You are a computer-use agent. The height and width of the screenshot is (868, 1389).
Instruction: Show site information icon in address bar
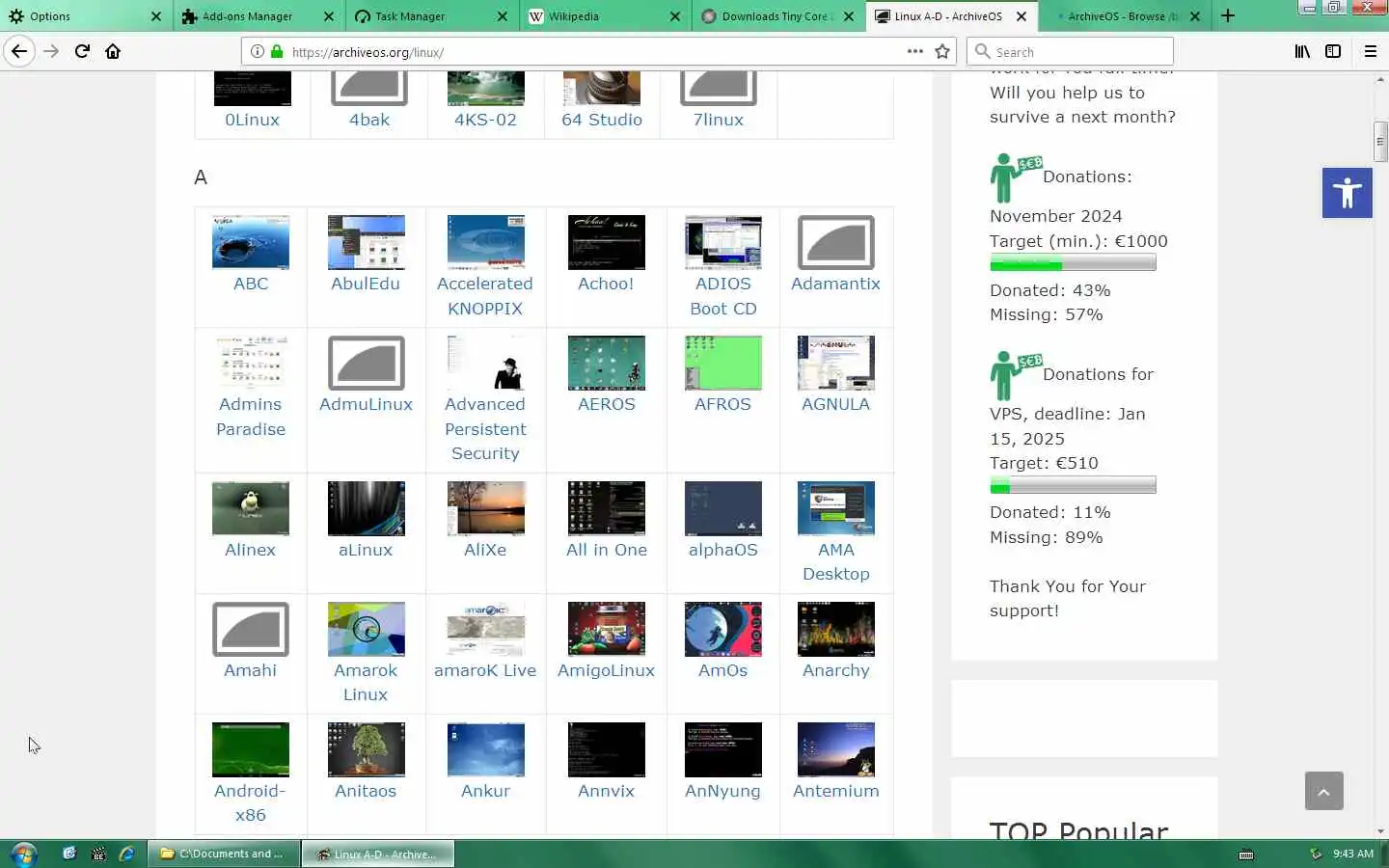pyautogui.click(x=258, y=52)
